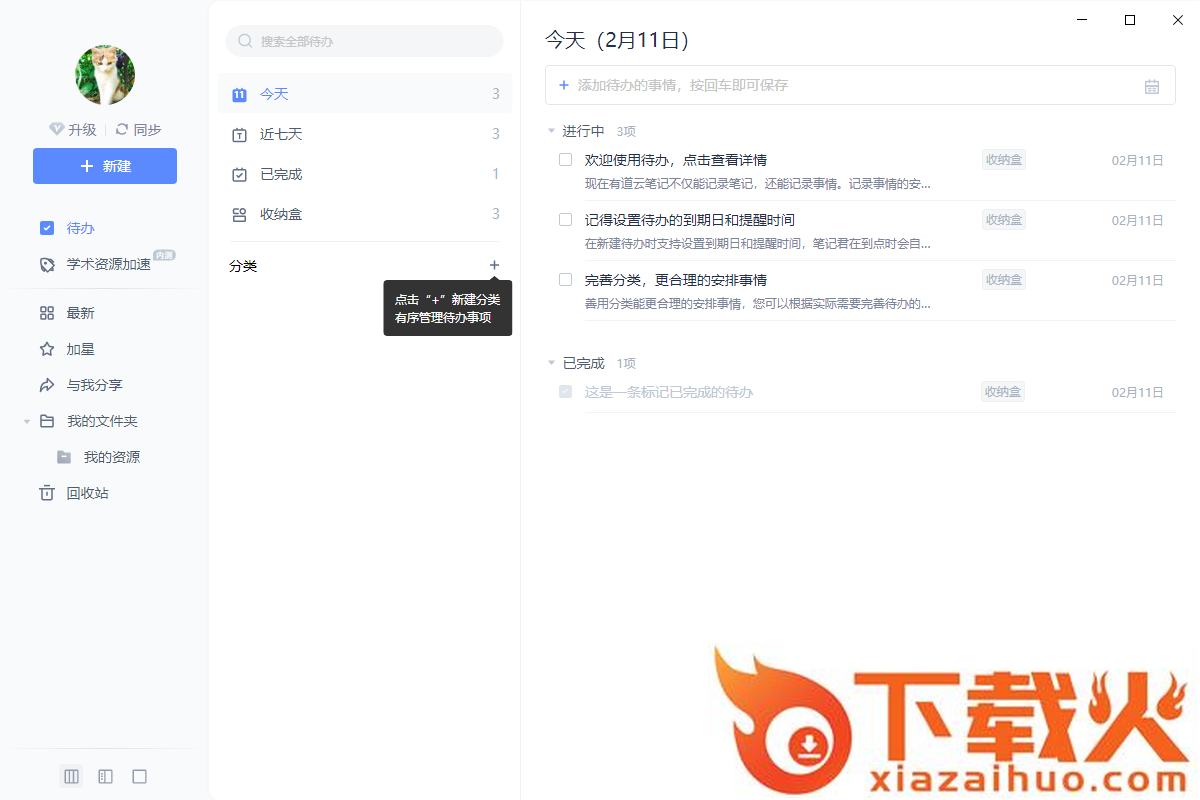Switch to single-pane layout view icon

point(140,776)
